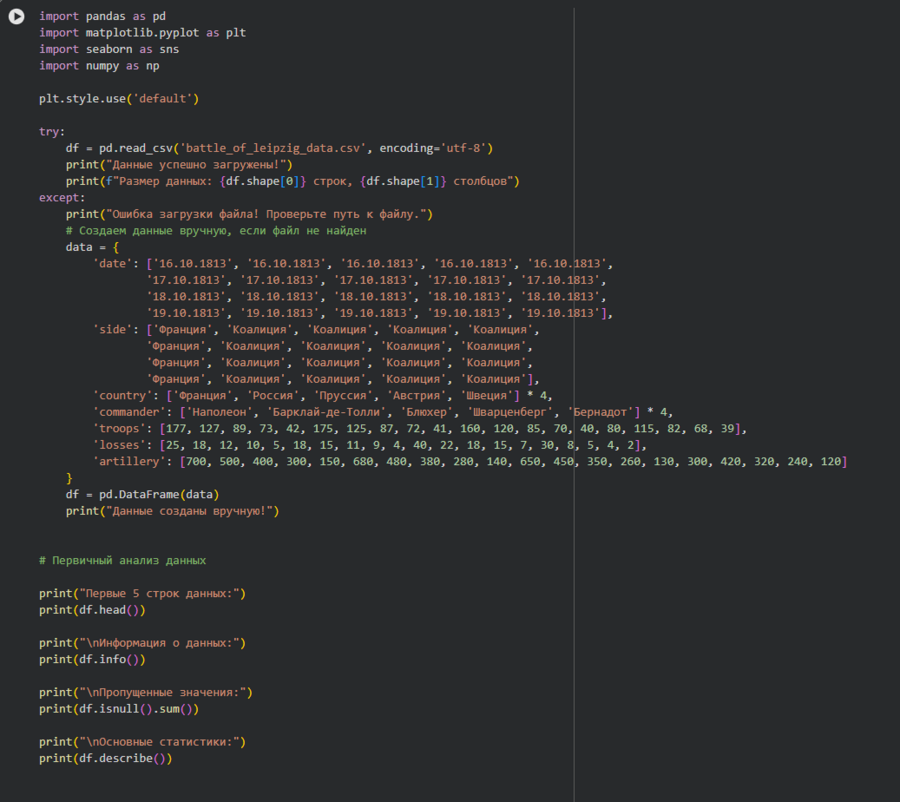Click the 'import seaborn as sns' line
This screenshot has height=802, width=900.
click(x=109, y=49)
